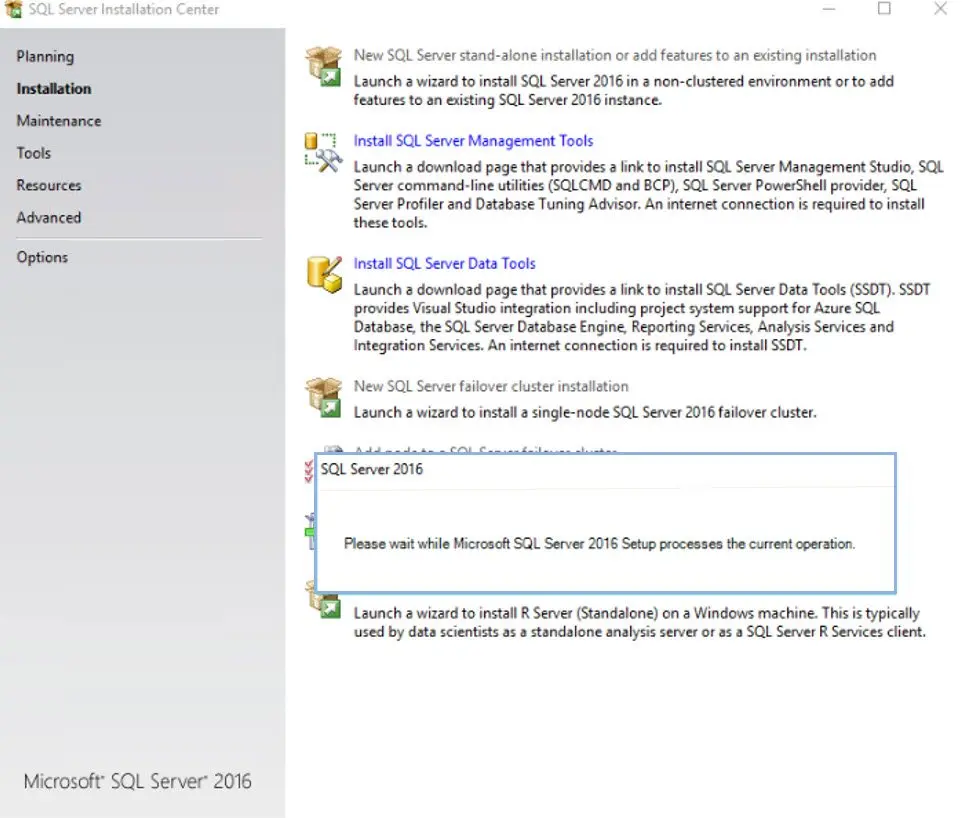Minimize the Installation Center window
Image resolution: width=965 pixels, height=818 pixels.
pyautogui.click(x=829, y=9)
